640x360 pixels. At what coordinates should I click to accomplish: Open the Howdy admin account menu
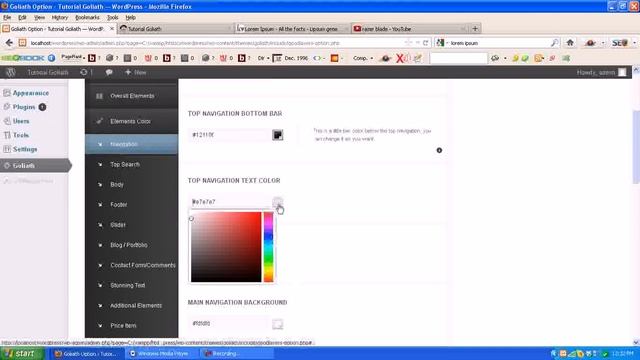pyautogui.click(x=601, y=72)
